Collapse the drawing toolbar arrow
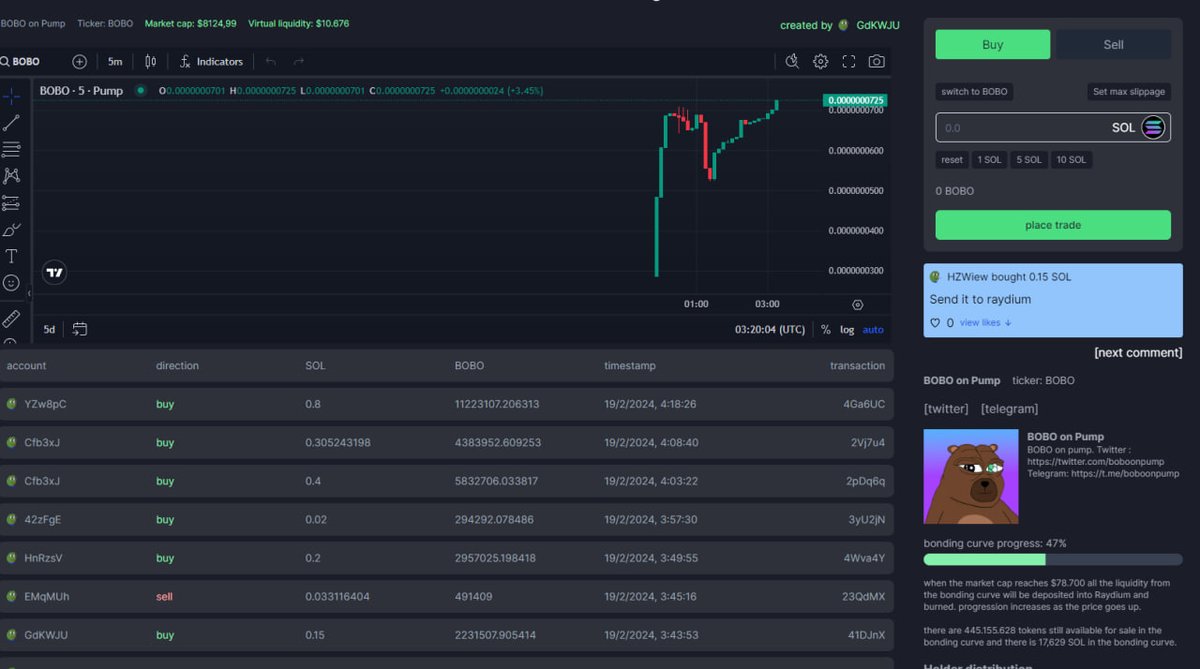The image size is (1200, 669). [29, 293]
